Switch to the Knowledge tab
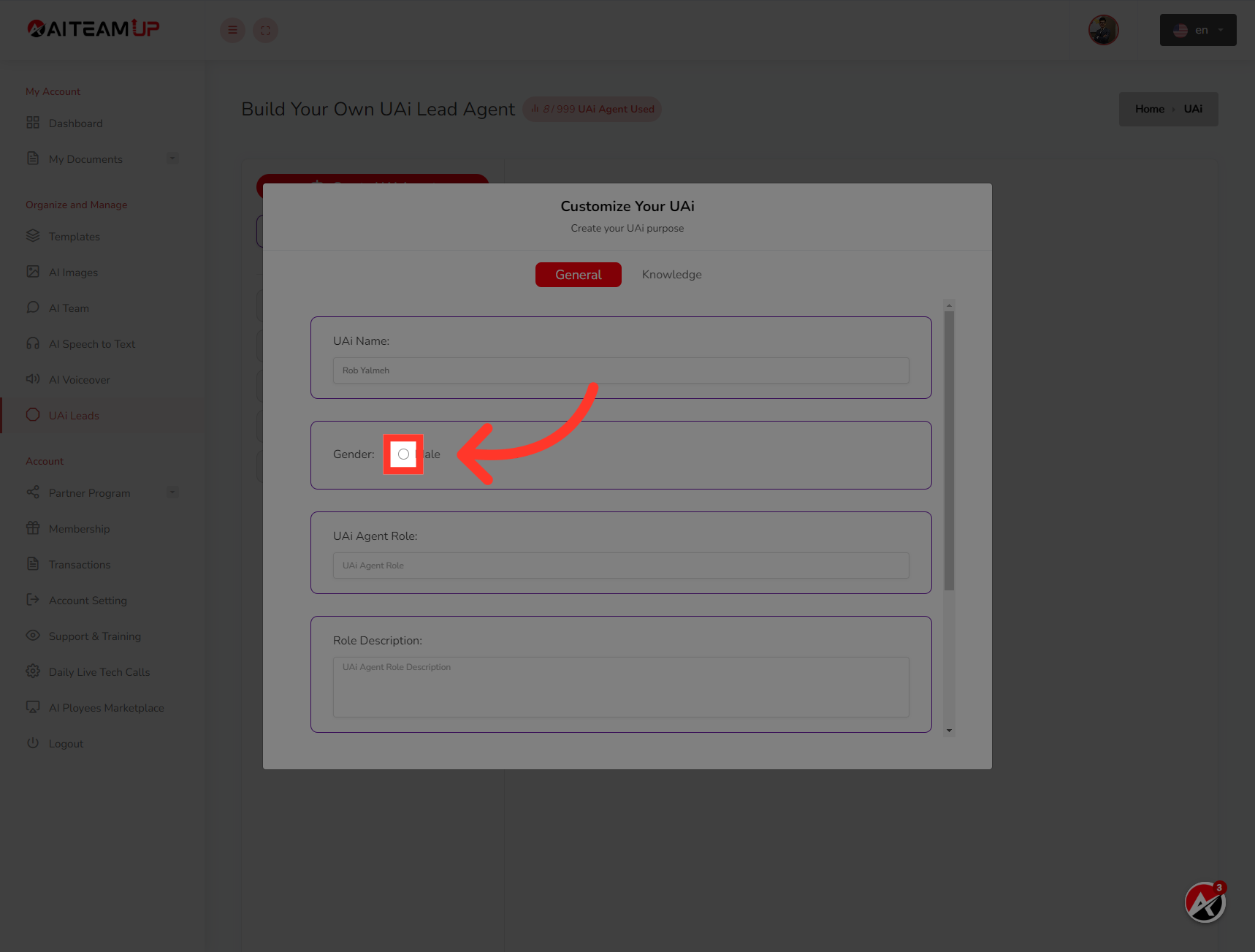 point(672,275)
